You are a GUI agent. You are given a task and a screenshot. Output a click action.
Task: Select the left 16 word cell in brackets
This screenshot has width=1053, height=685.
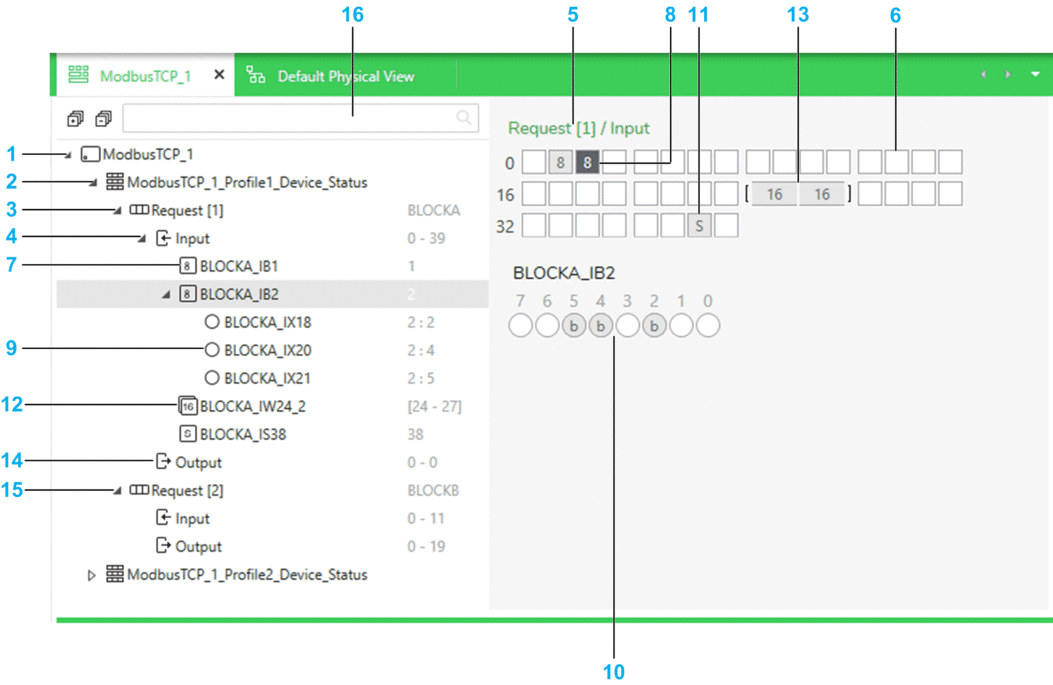pyautogui.click(x=774, y=194)
